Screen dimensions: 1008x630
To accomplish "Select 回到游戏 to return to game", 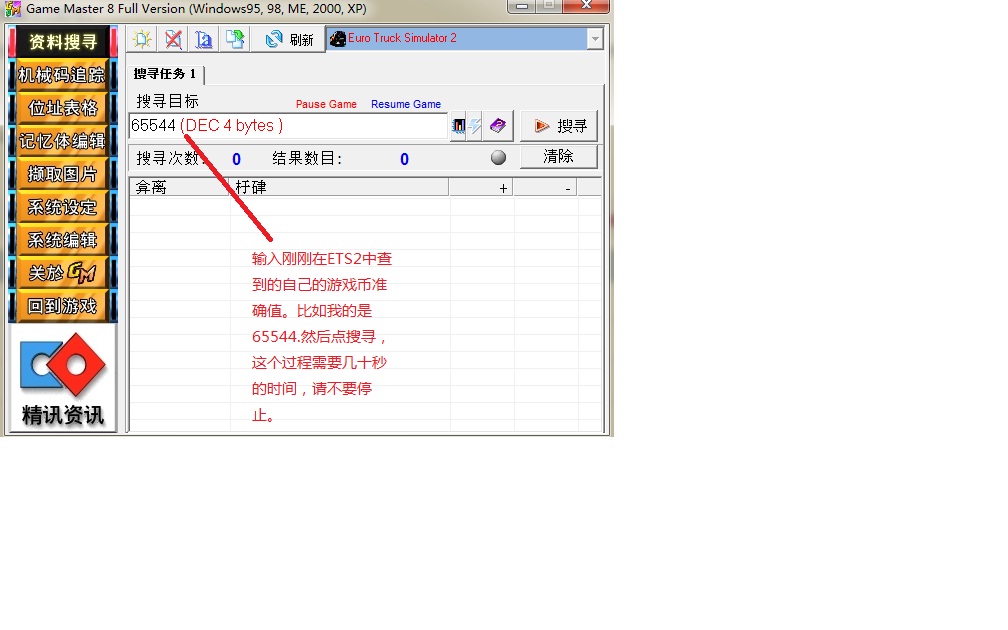I will point(62,306).
